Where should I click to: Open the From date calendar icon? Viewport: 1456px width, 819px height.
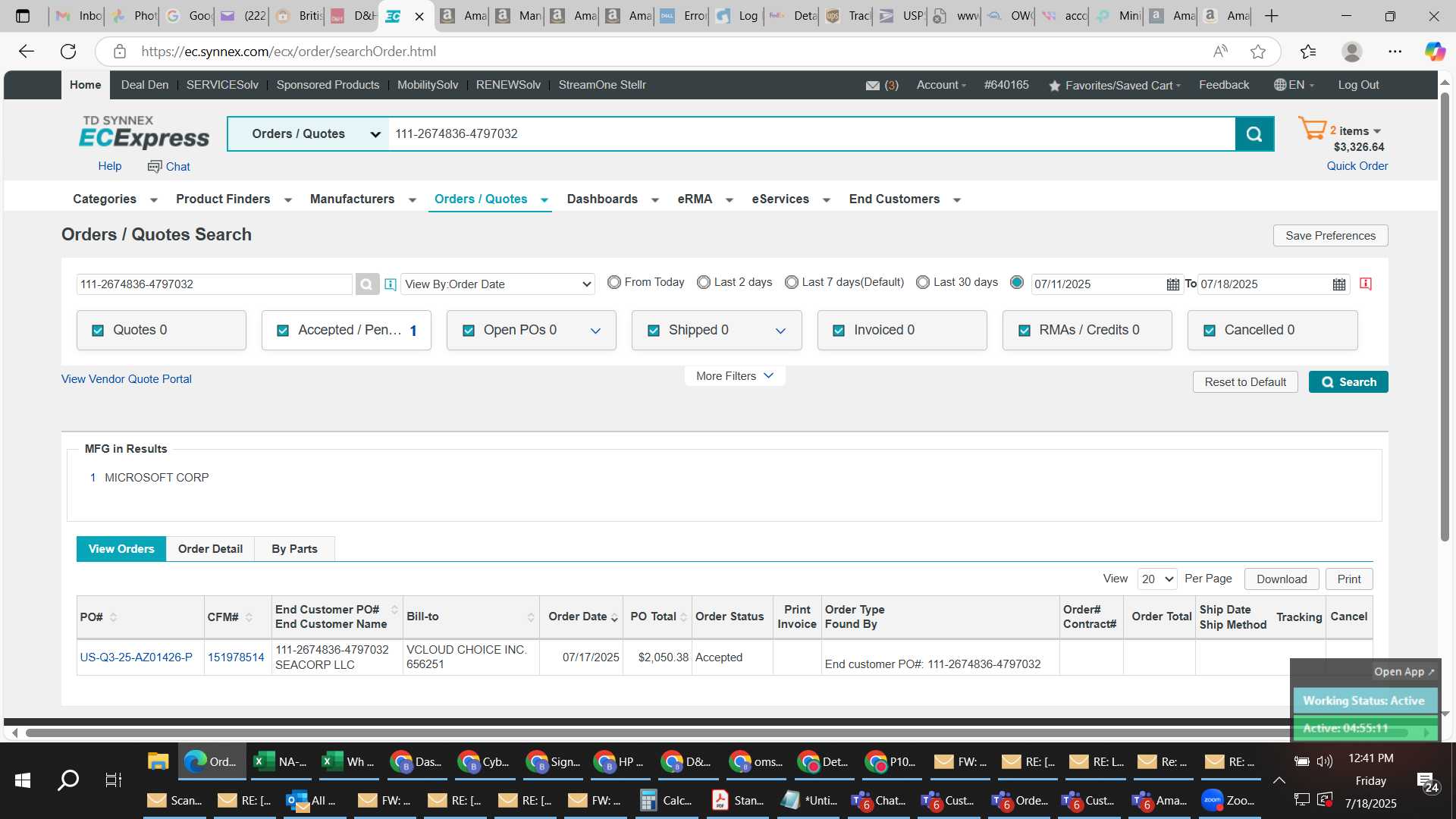point(1172,284)
